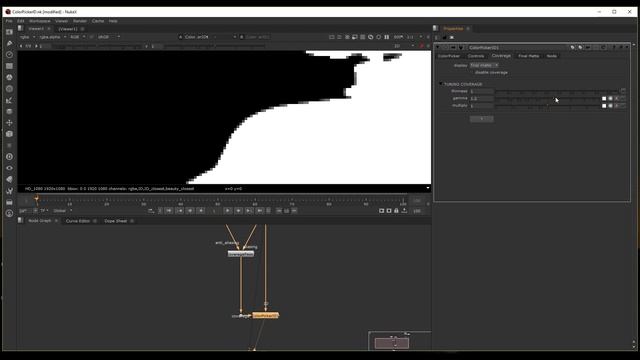The height and width of the screenshot is (360, 640).
Task: Click the multiply slider track
Action: tap(548, 106)
